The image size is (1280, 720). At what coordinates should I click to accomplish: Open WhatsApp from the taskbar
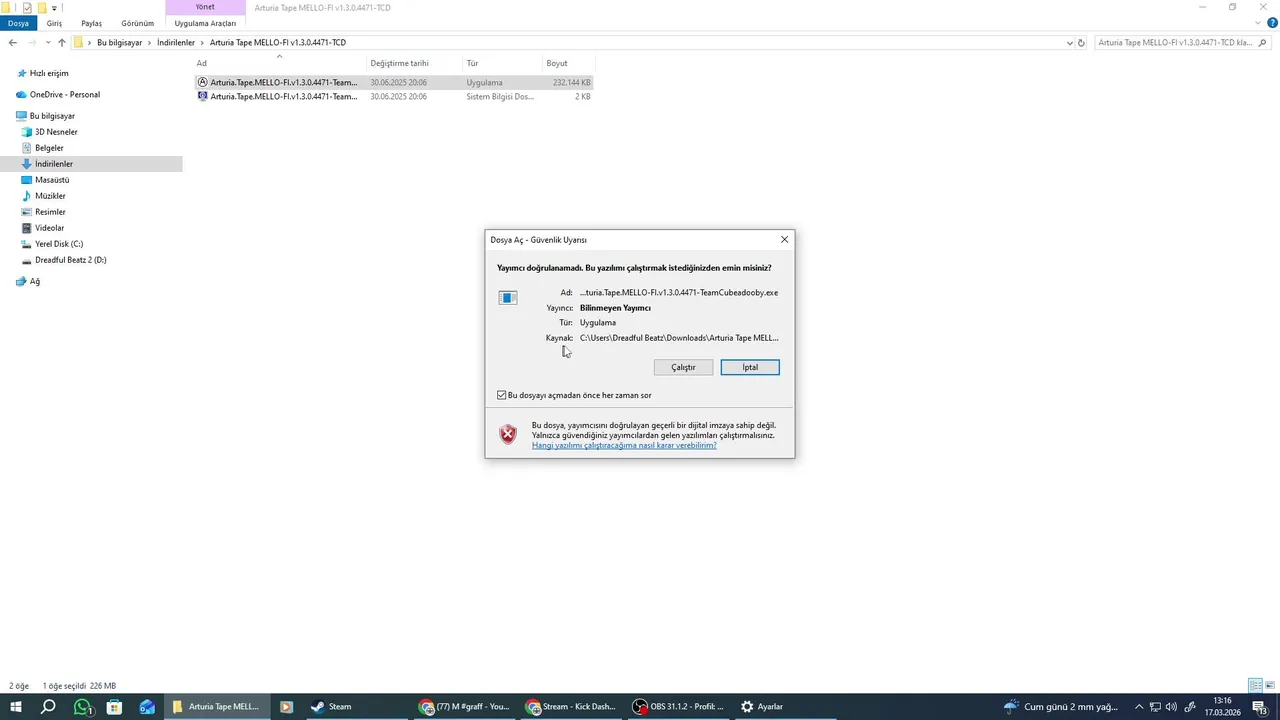pos(82,707)
